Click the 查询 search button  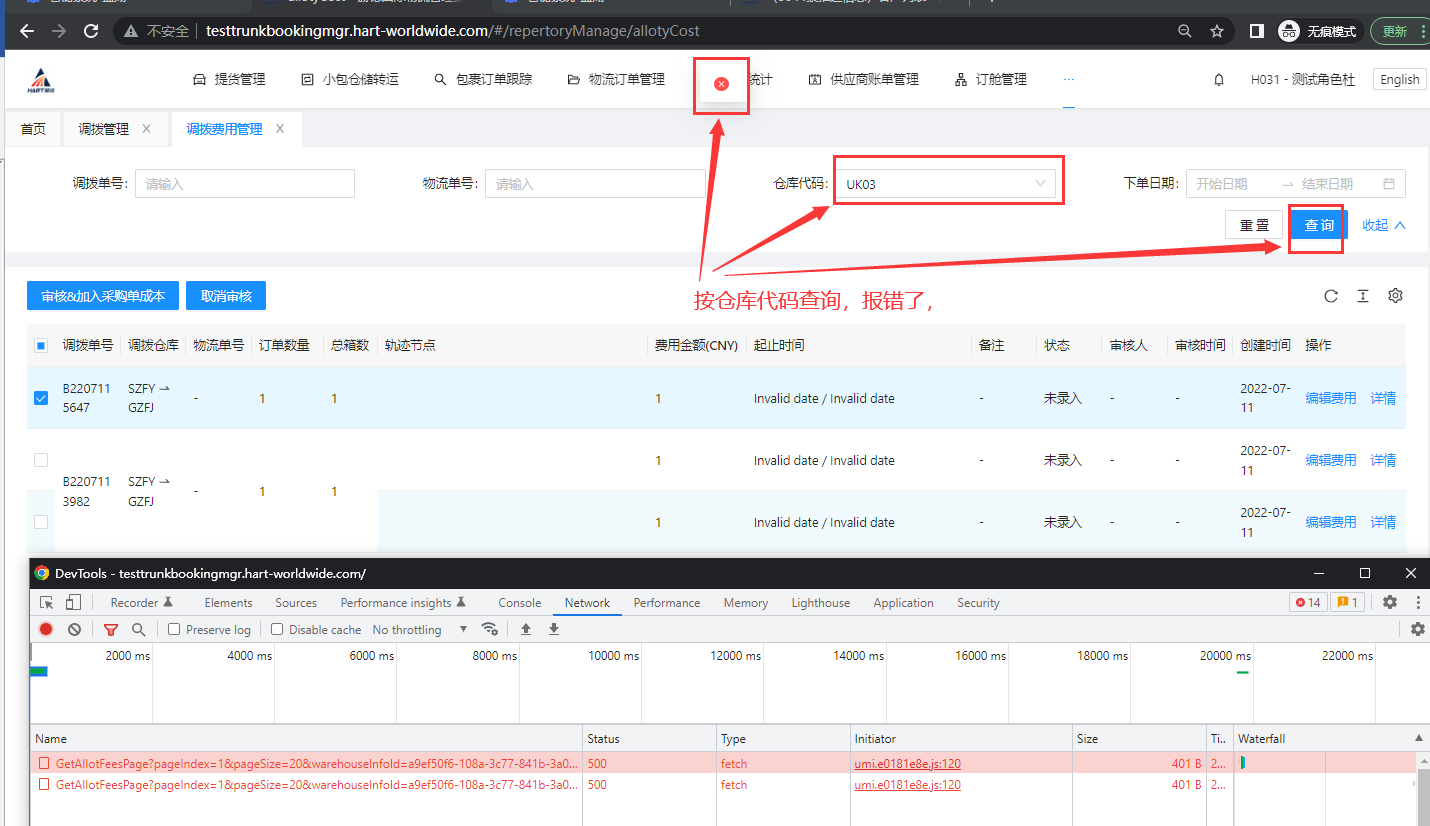click(x=1319, y=225)
